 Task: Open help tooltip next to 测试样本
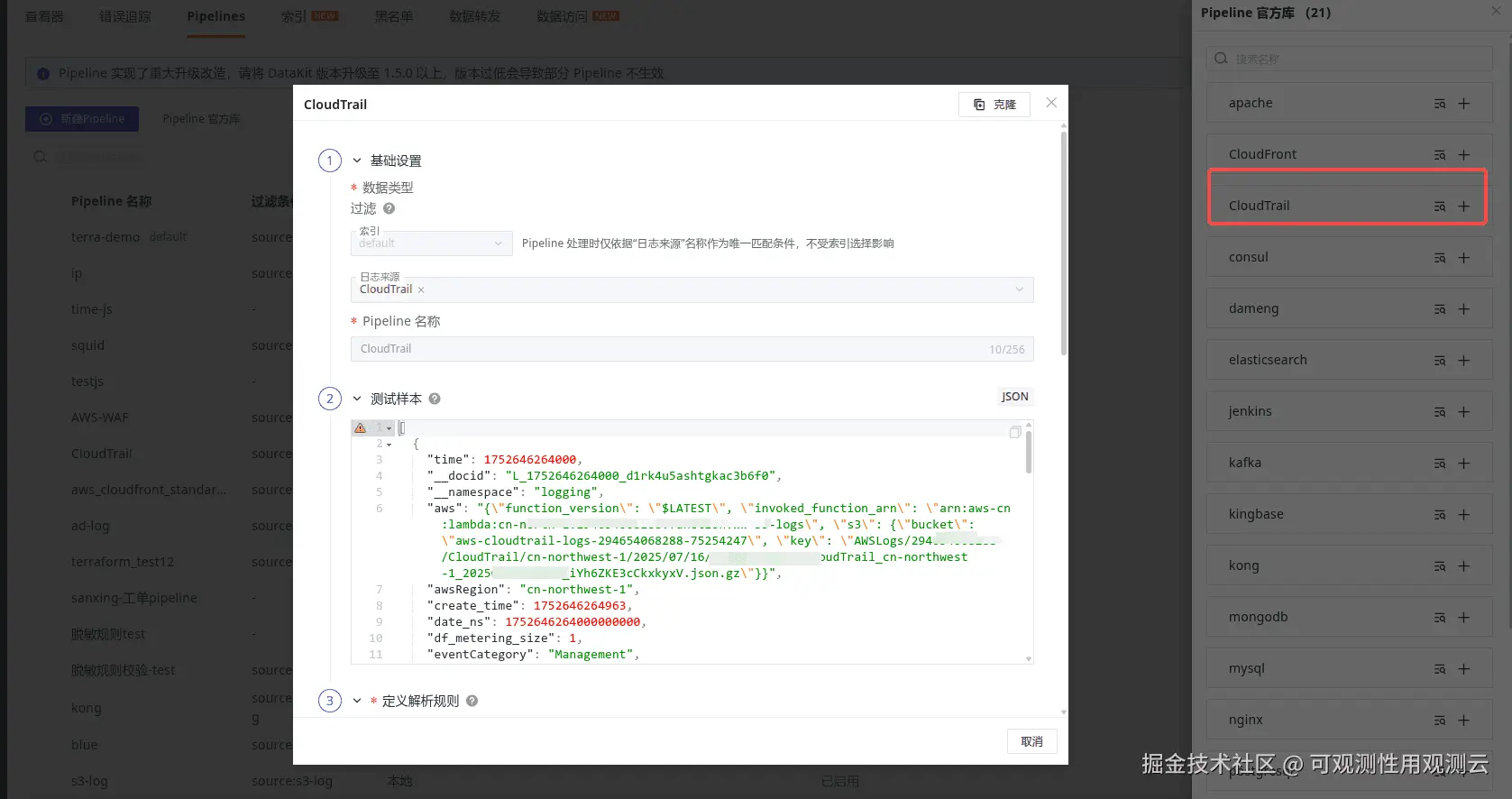point(435,399)
